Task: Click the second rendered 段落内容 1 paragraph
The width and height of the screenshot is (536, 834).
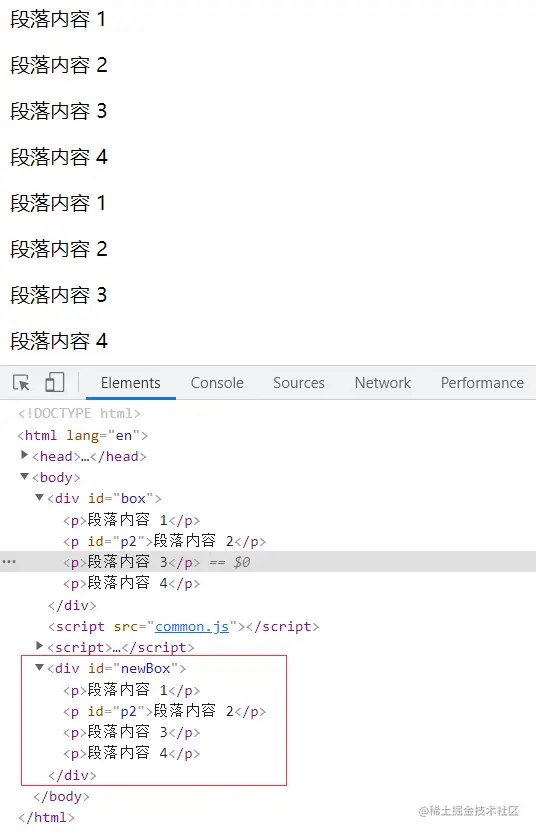Action: 58,203
